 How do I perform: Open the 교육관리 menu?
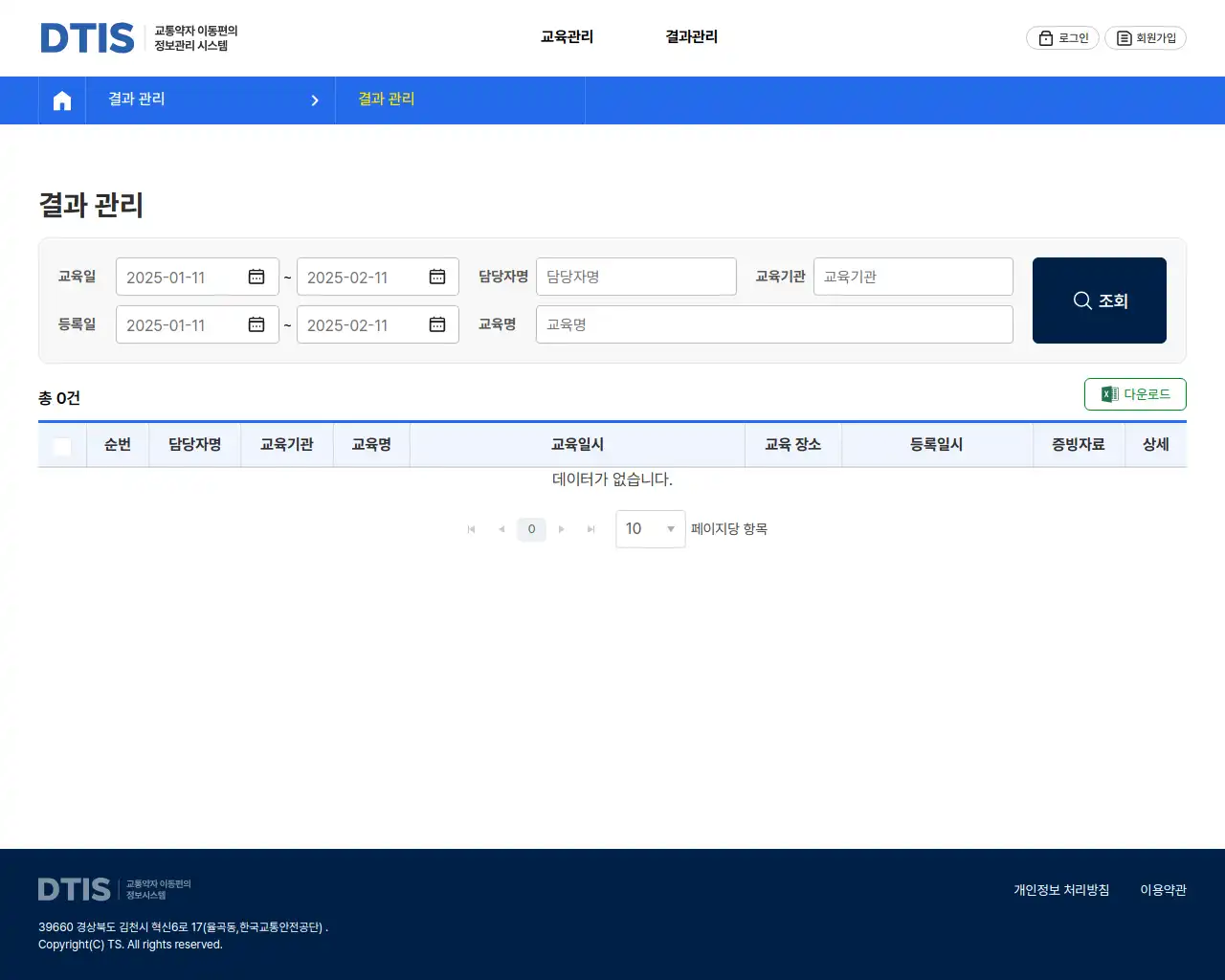(x=567, y=36)
